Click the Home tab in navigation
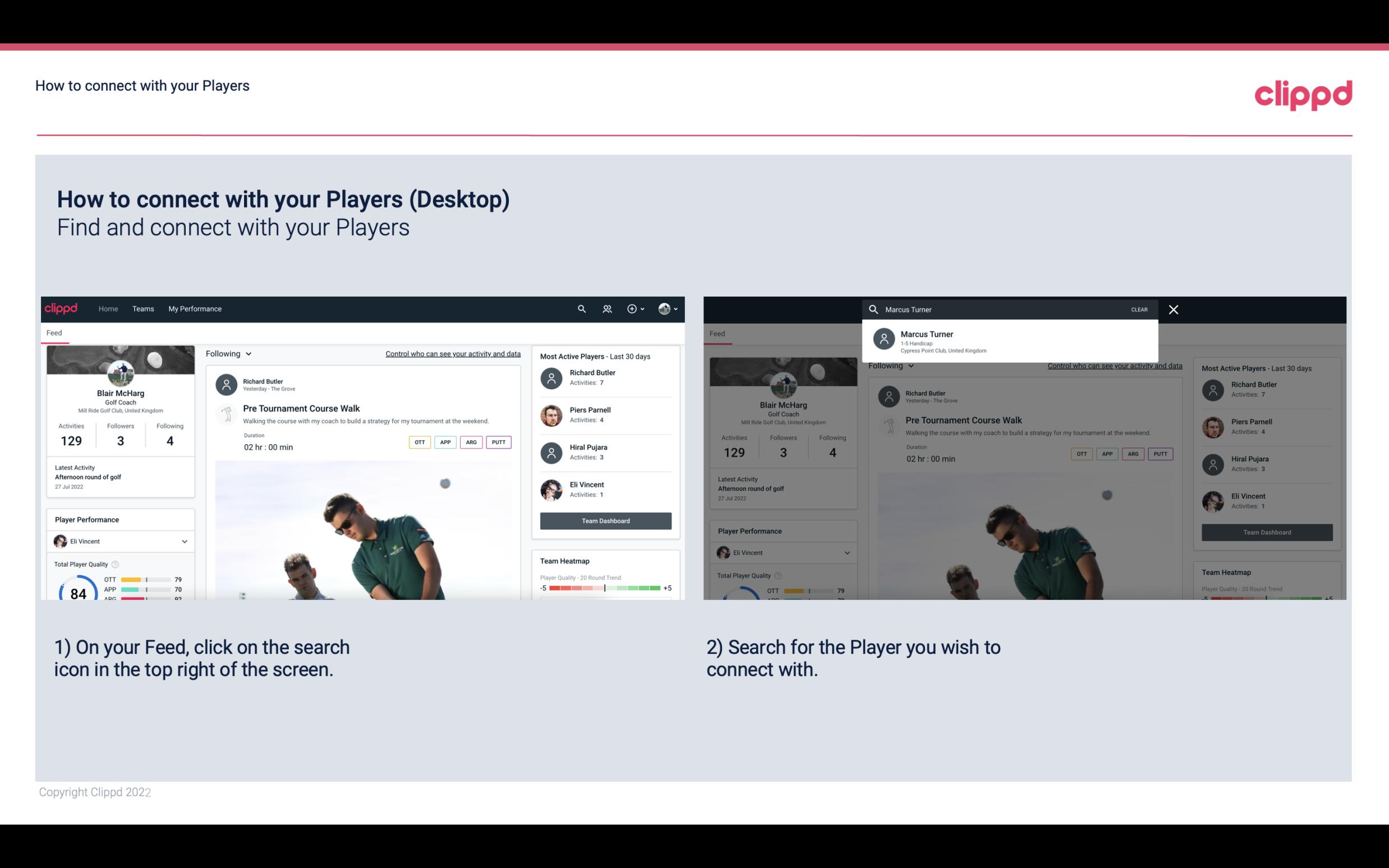The width and height of the screenshot is (1389, 868). [107, 309]
